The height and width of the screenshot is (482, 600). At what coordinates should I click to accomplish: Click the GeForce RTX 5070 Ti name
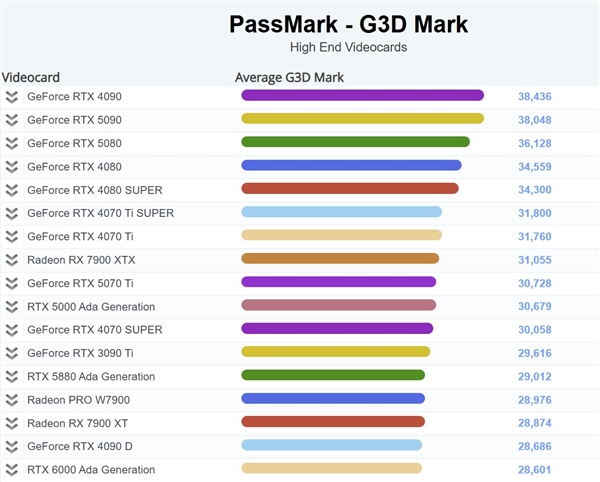(x=82, y=283)
